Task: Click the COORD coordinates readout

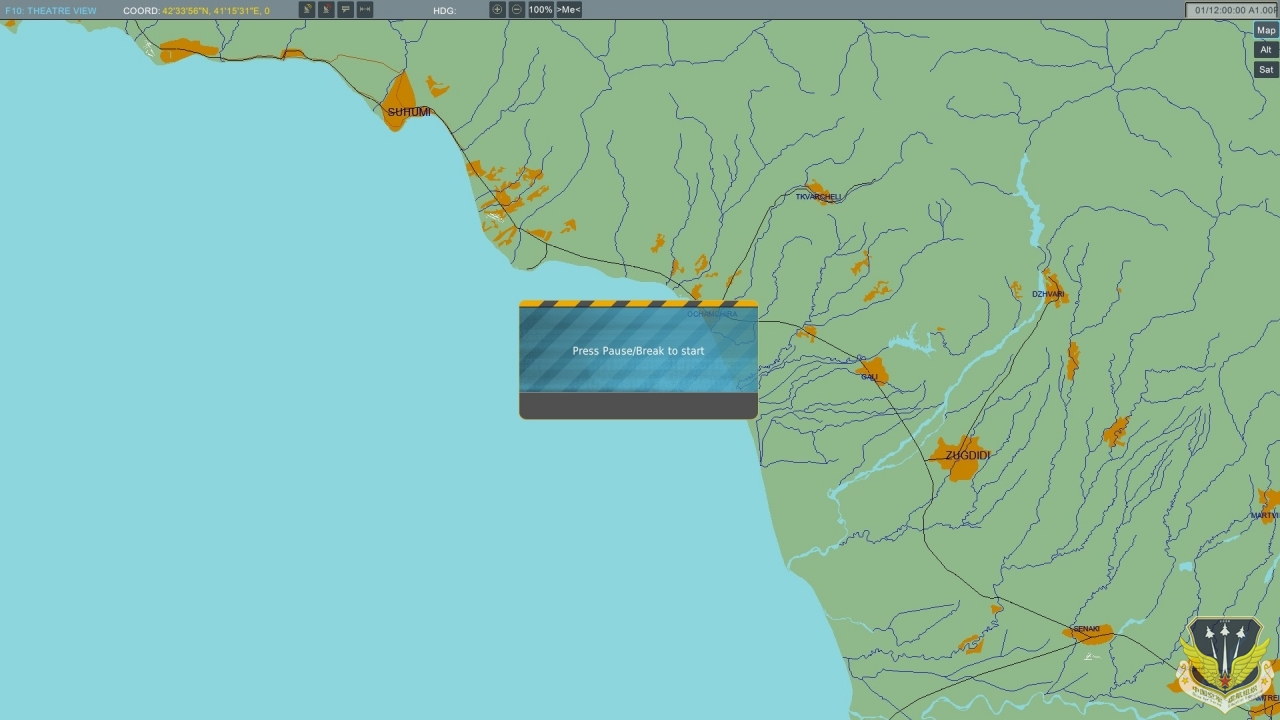Action: point(196,10)
